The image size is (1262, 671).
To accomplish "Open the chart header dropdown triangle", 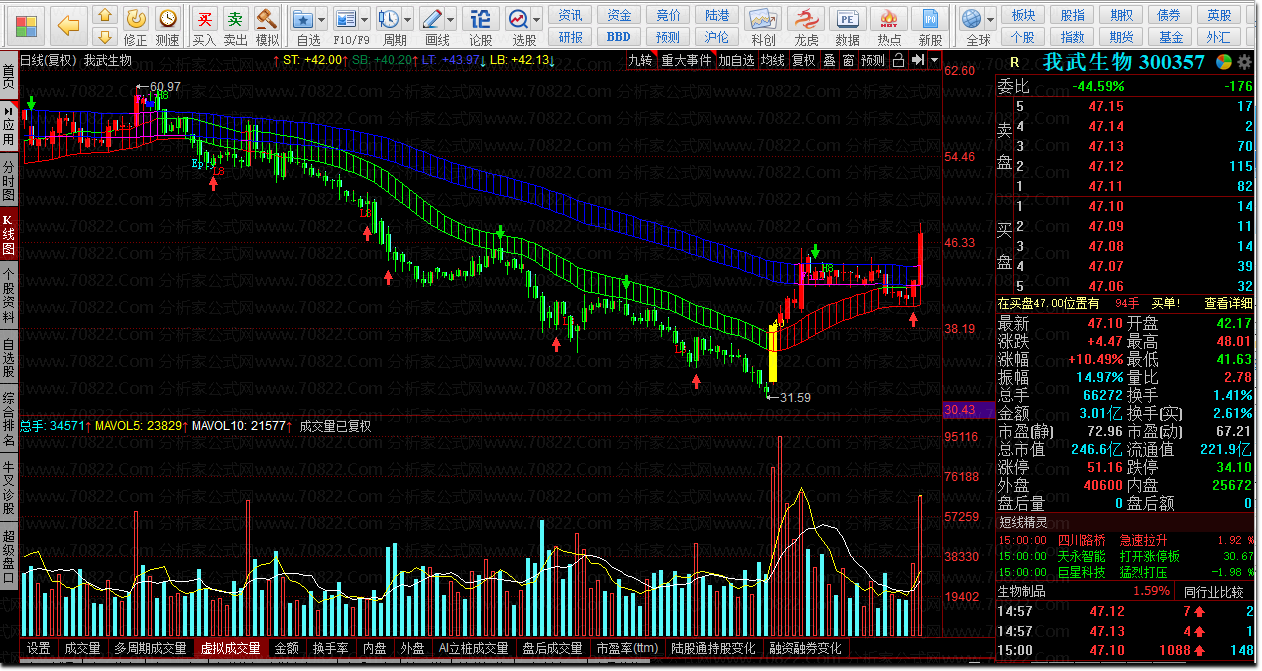I will [x=934, y=60].
